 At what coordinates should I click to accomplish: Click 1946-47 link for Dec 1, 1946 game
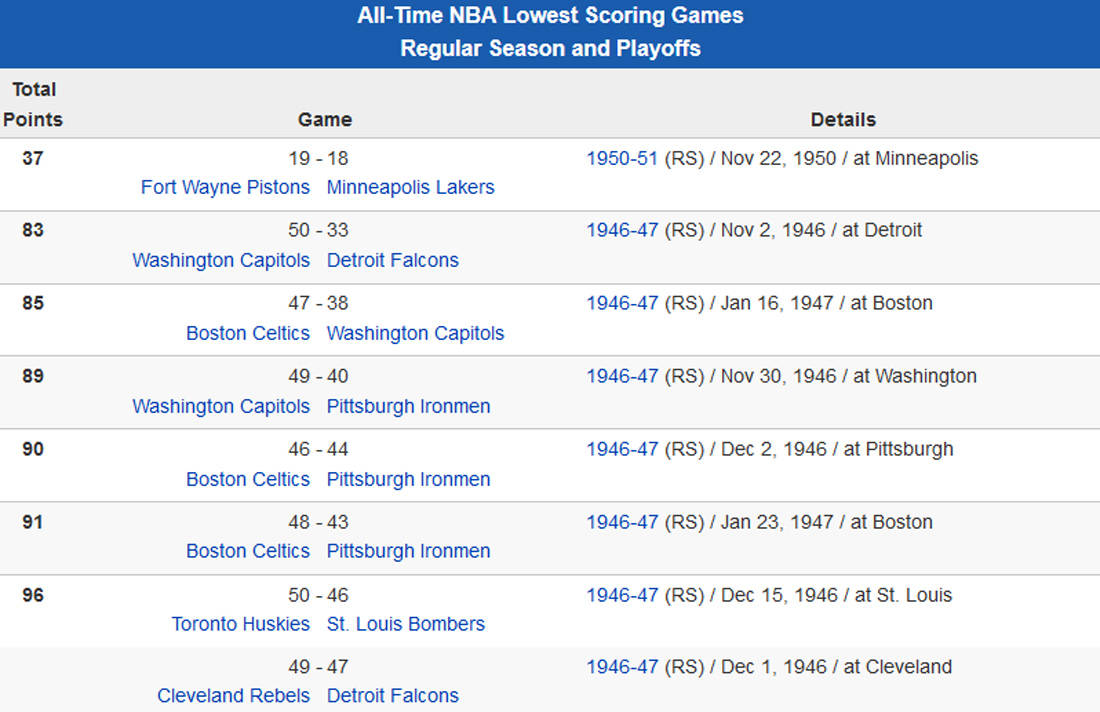622,667
